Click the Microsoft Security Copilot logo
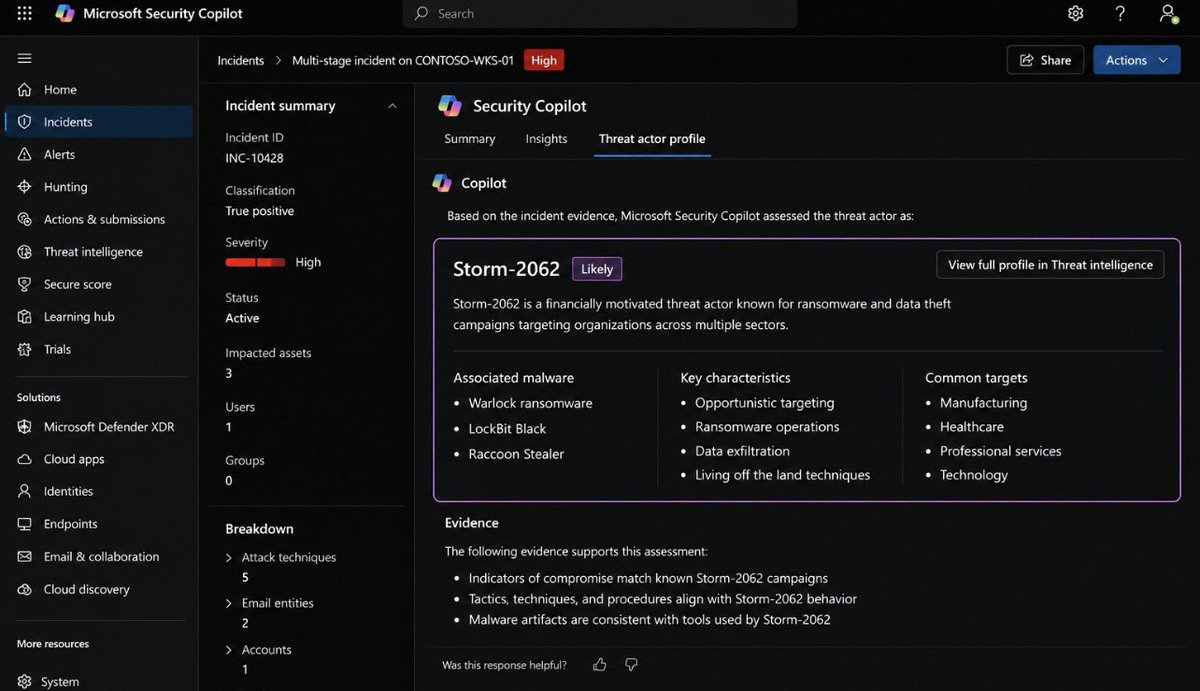Viewport: 1200px width, 691px height. pos(65,14)
